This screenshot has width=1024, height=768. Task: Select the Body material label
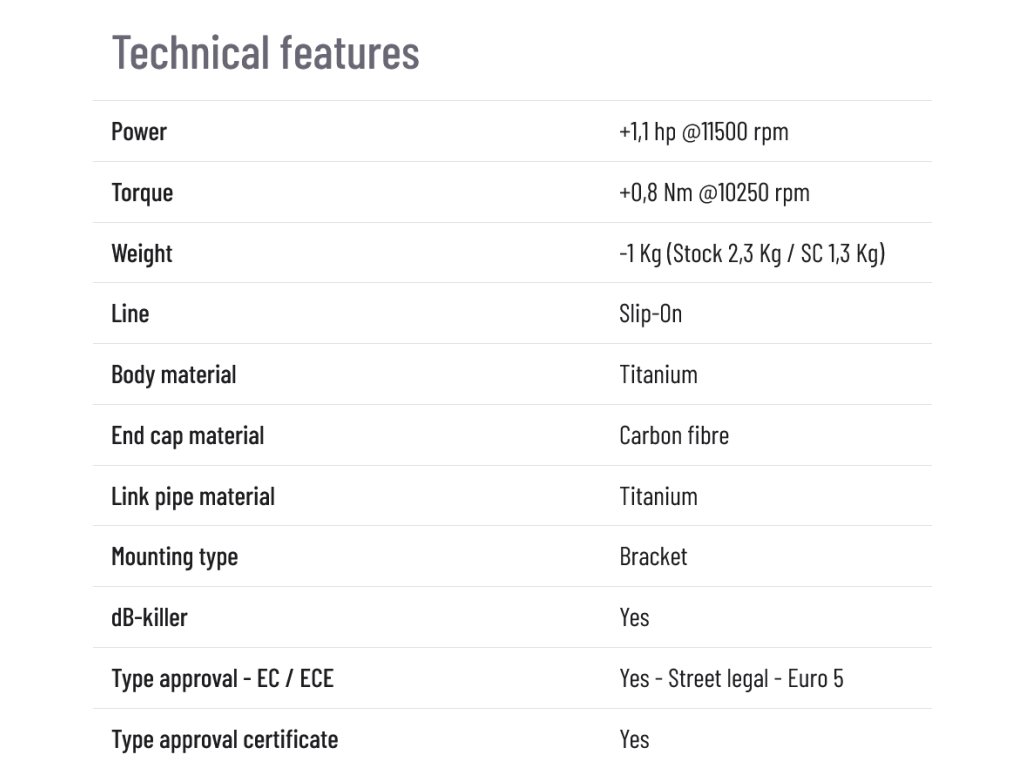pos(174,376)
